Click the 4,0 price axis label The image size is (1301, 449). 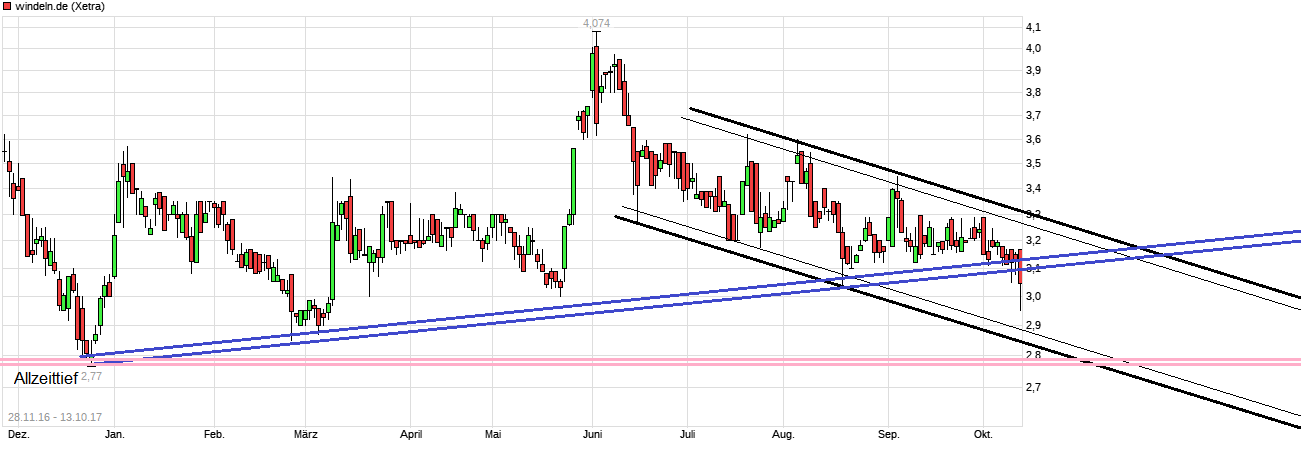tap(1032, 48)
